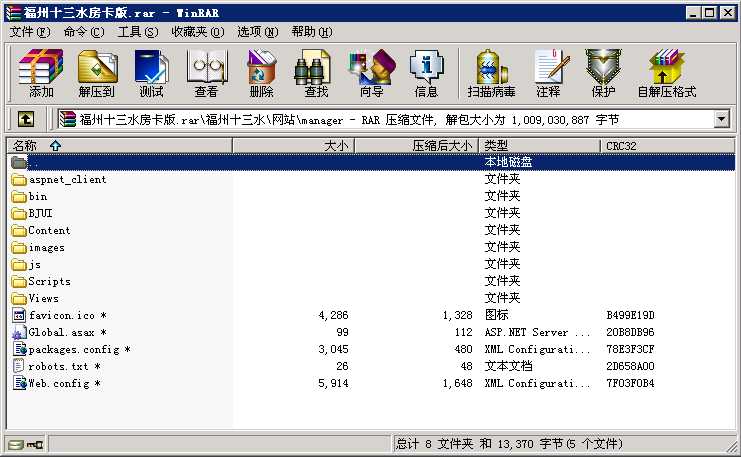Viewport: 741px width, 457px height.
Task: Click the drive icon in status bar
Action: tap(16, 445)
